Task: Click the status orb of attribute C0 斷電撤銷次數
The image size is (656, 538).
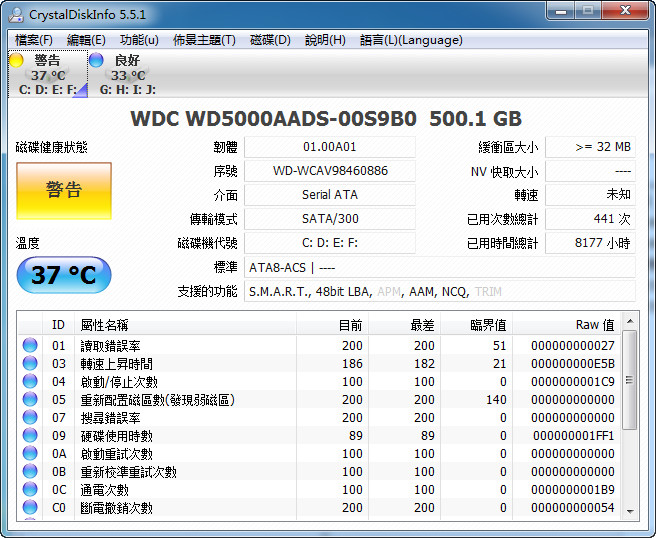Action: click(x=30, y=507)
